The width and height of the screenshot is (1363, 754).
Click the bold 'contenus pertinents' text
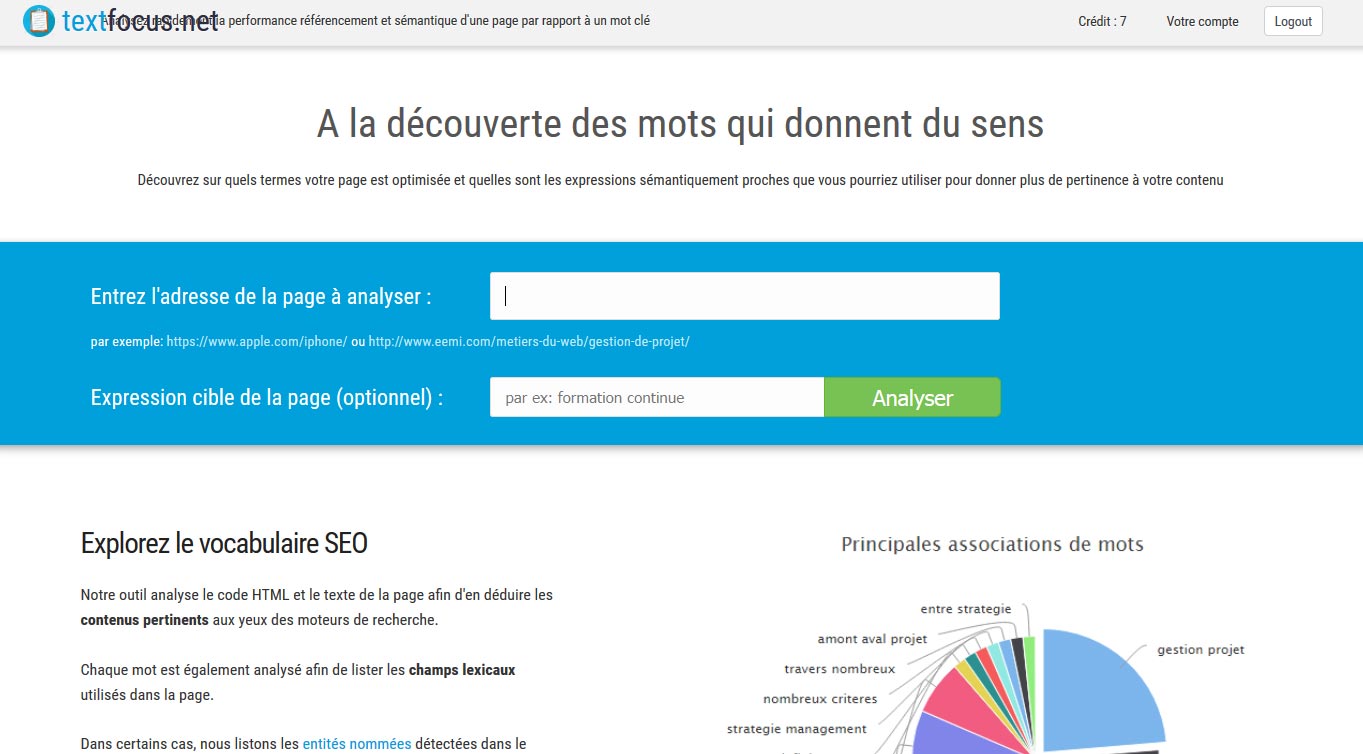pos(145,620)
